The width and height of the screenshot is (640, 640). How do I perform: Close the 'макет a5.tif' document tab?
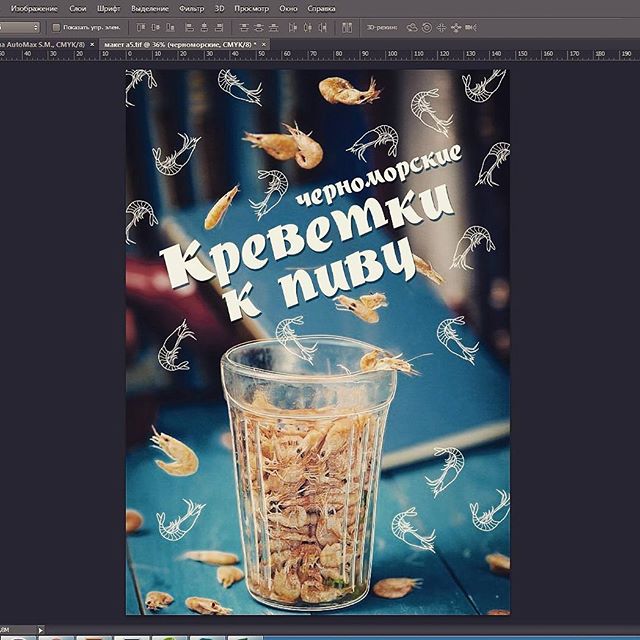(x=264, y=44)
